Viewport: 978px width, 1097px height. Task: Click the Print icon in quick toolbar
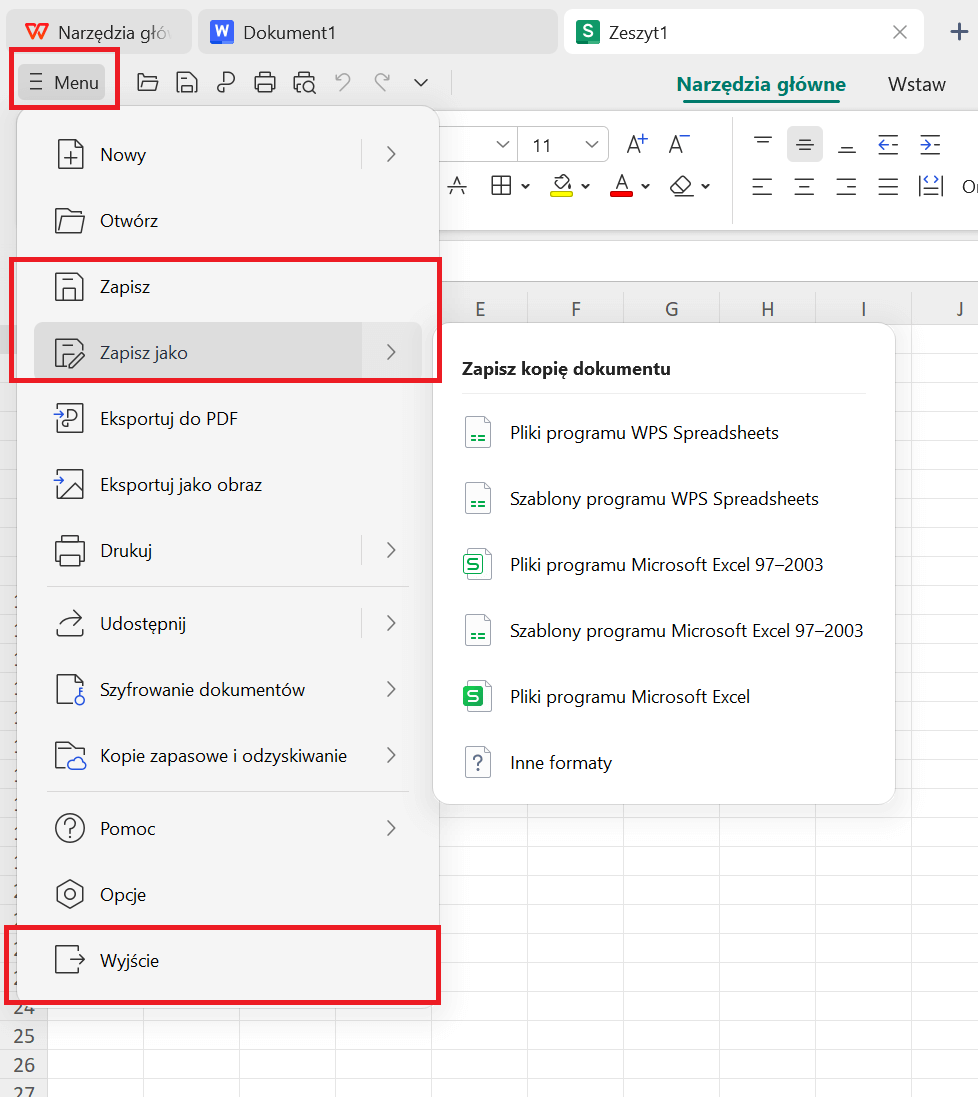point(264,83)
